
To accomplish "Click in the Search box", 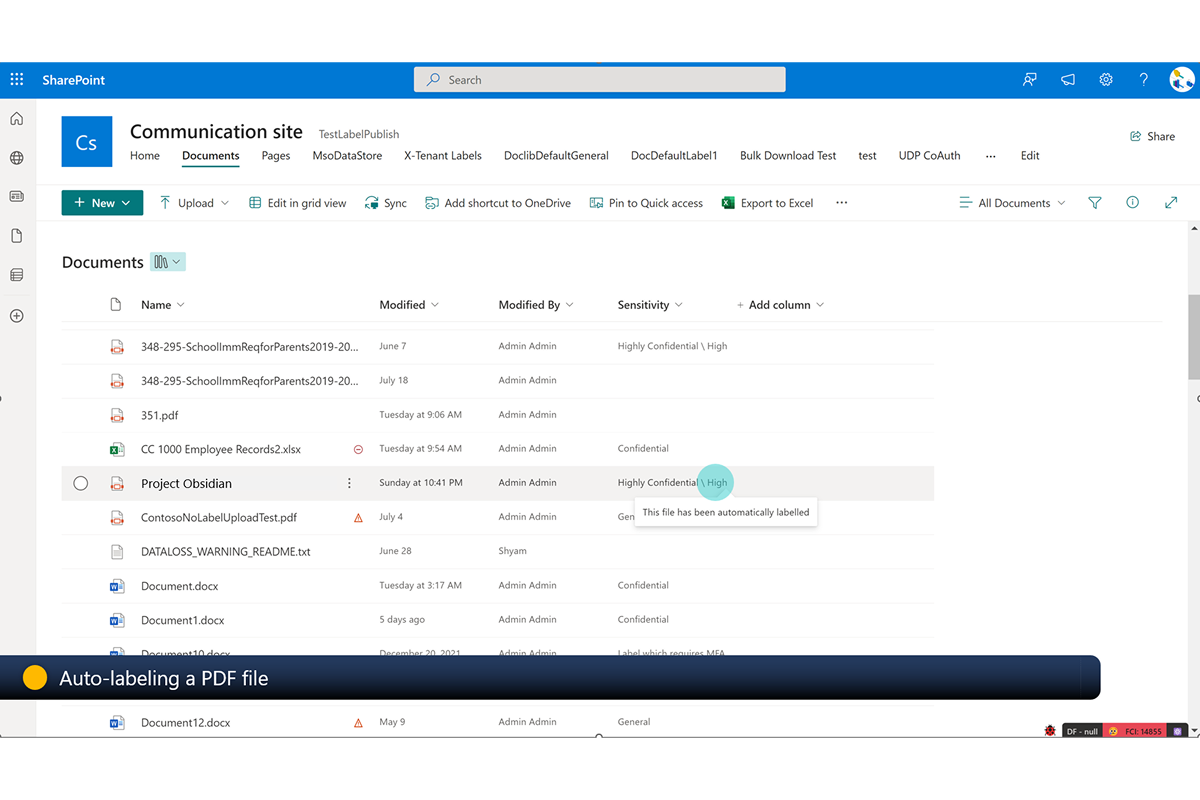I will pyautogui.click(x=600, y=80).
